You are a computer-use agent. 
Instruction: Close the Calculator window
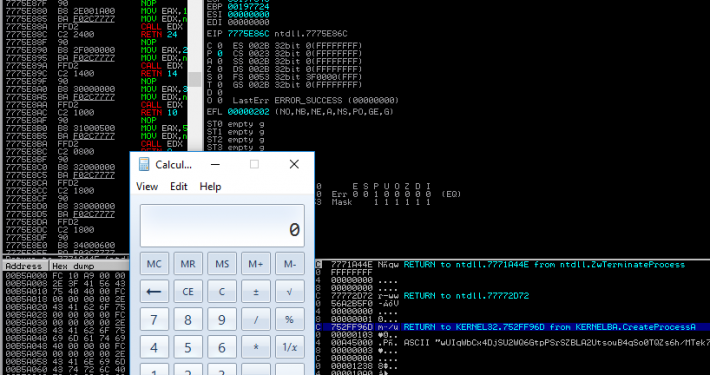pos(294,164)
